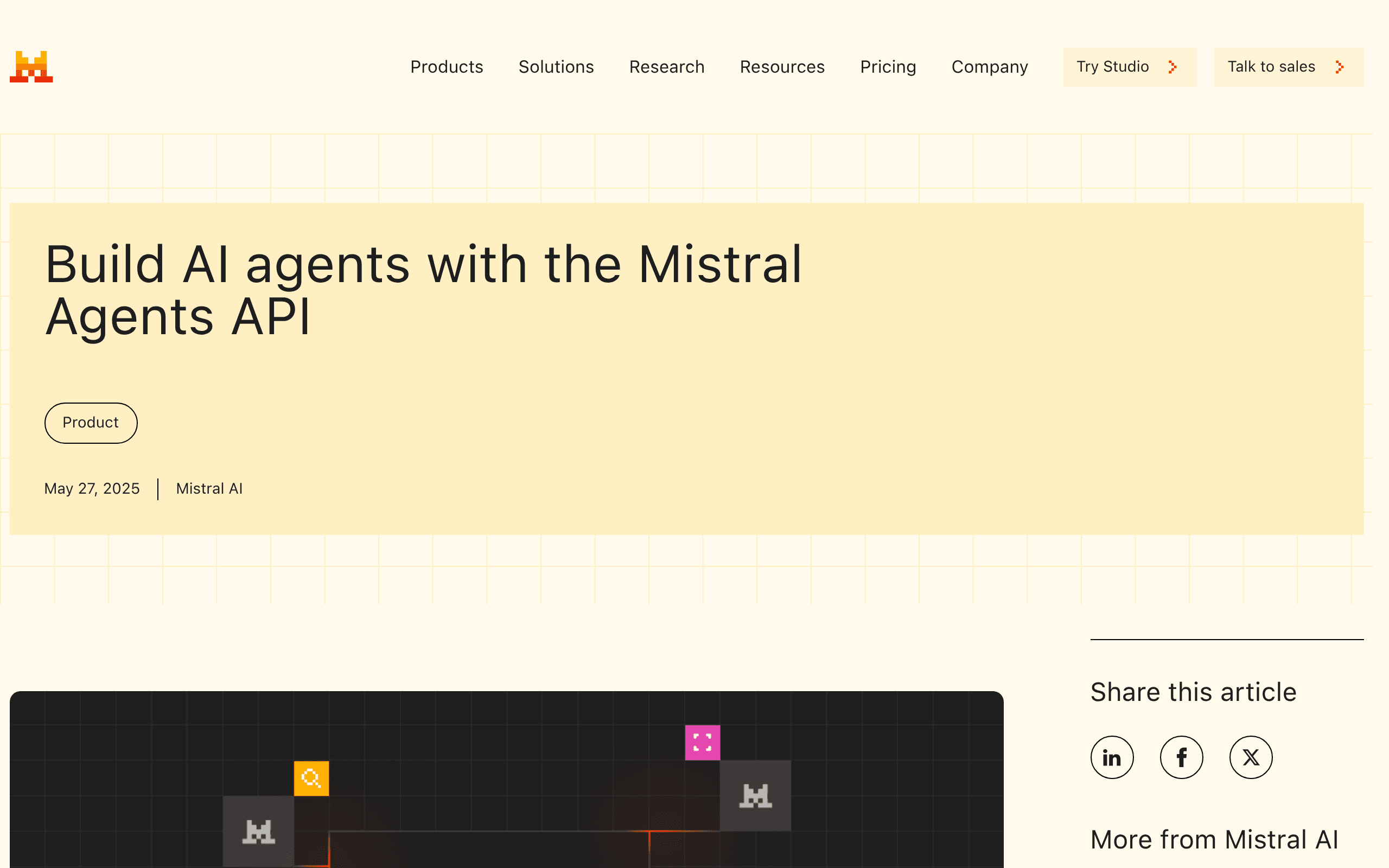Open the Resources menu
Image resolution: width=1389 pixels, height=868 pixels.
782,67
